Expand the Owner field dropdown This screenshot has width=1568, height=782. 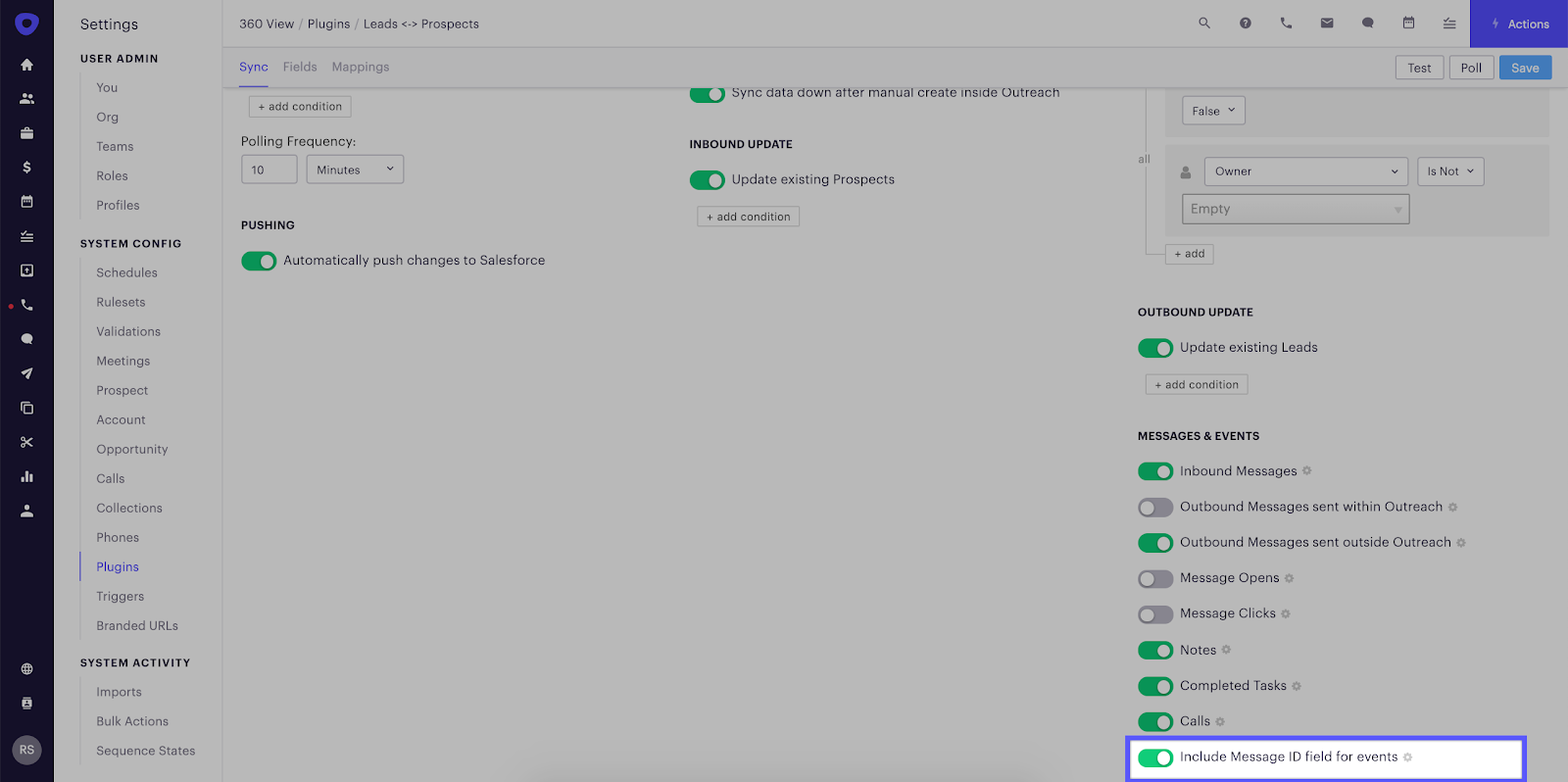coord(1305,171)
